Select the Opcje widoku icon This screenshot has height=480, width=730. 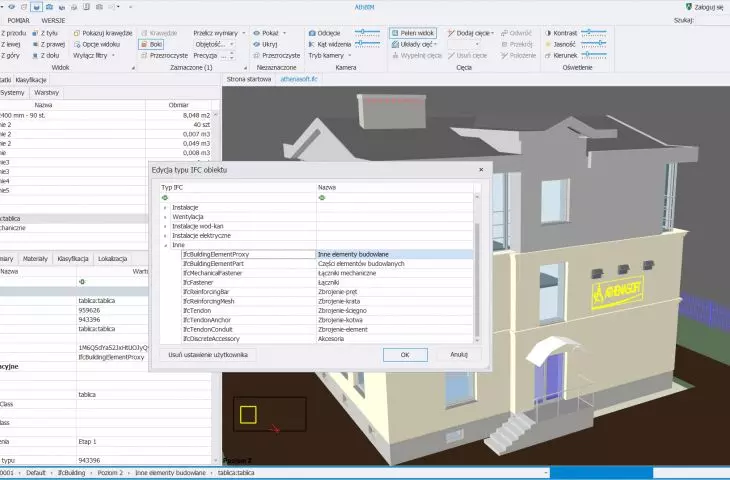click(77, 44)
